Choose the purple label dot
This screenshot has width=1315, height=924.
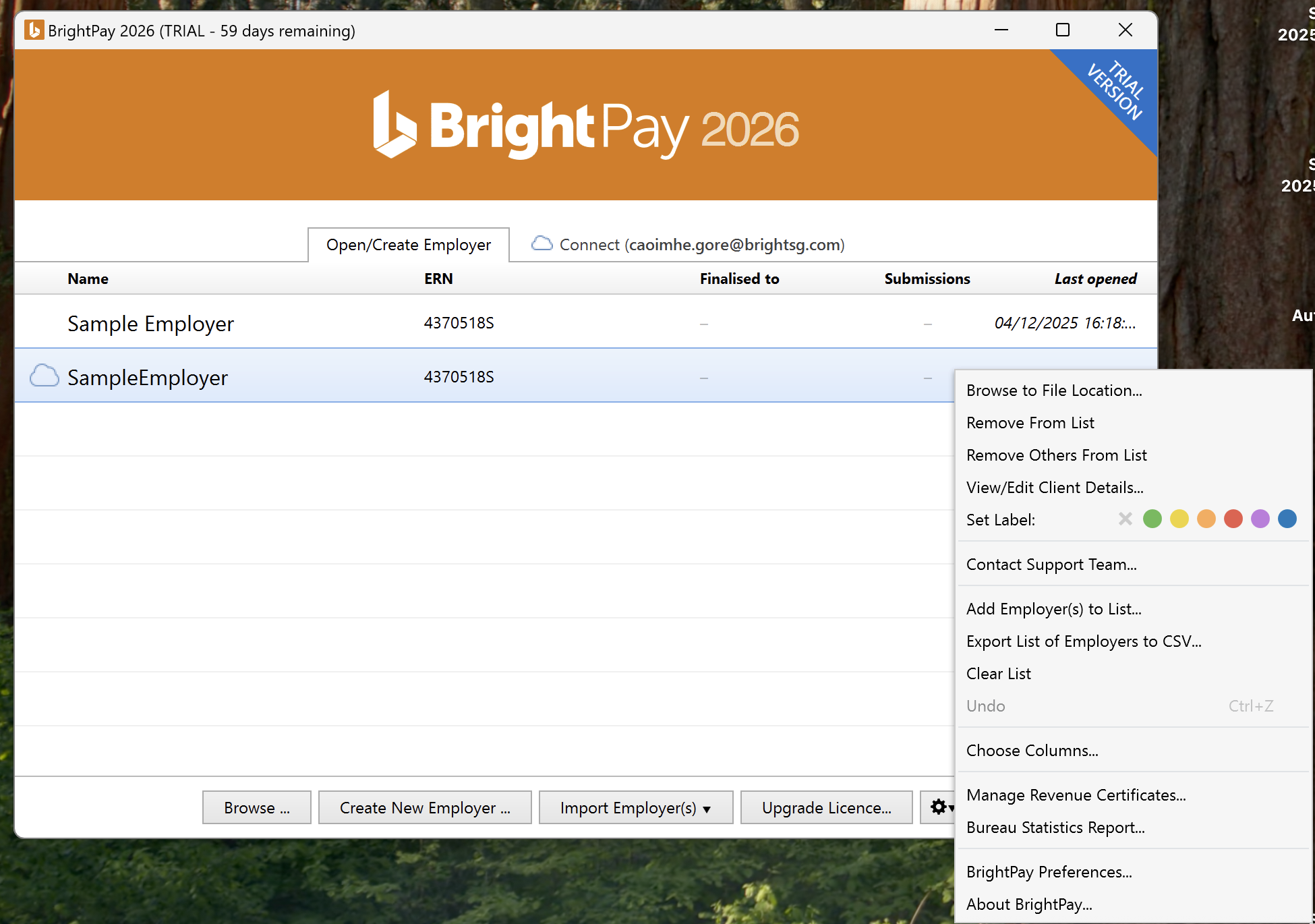tap(1260, 519)
